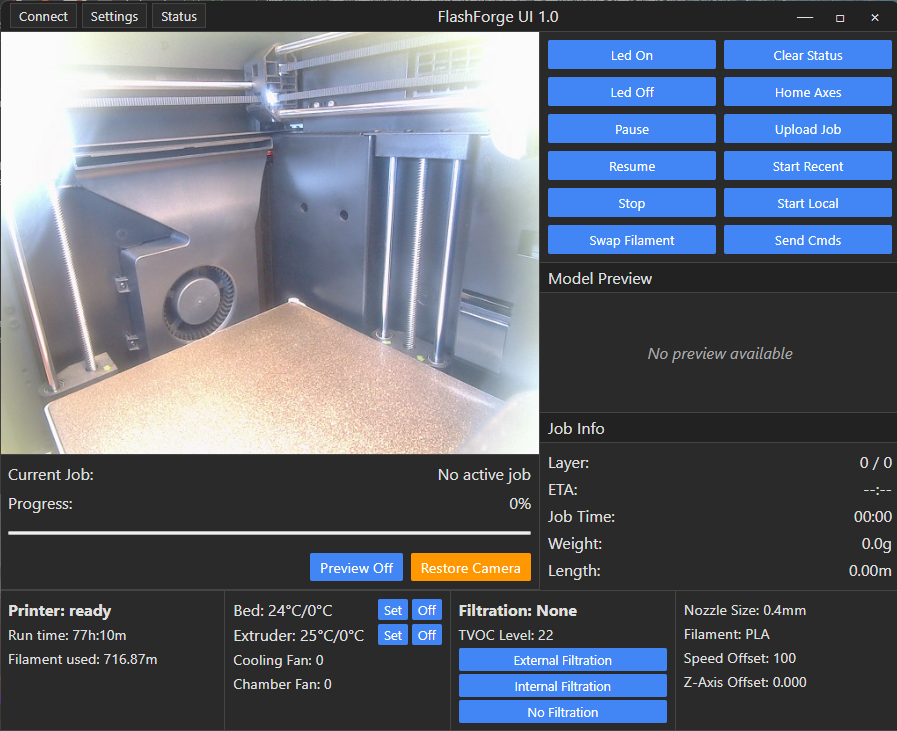The width and height of the screenshot is (897, 731).
Task: Pause the current print job
Action: point(632,129)
